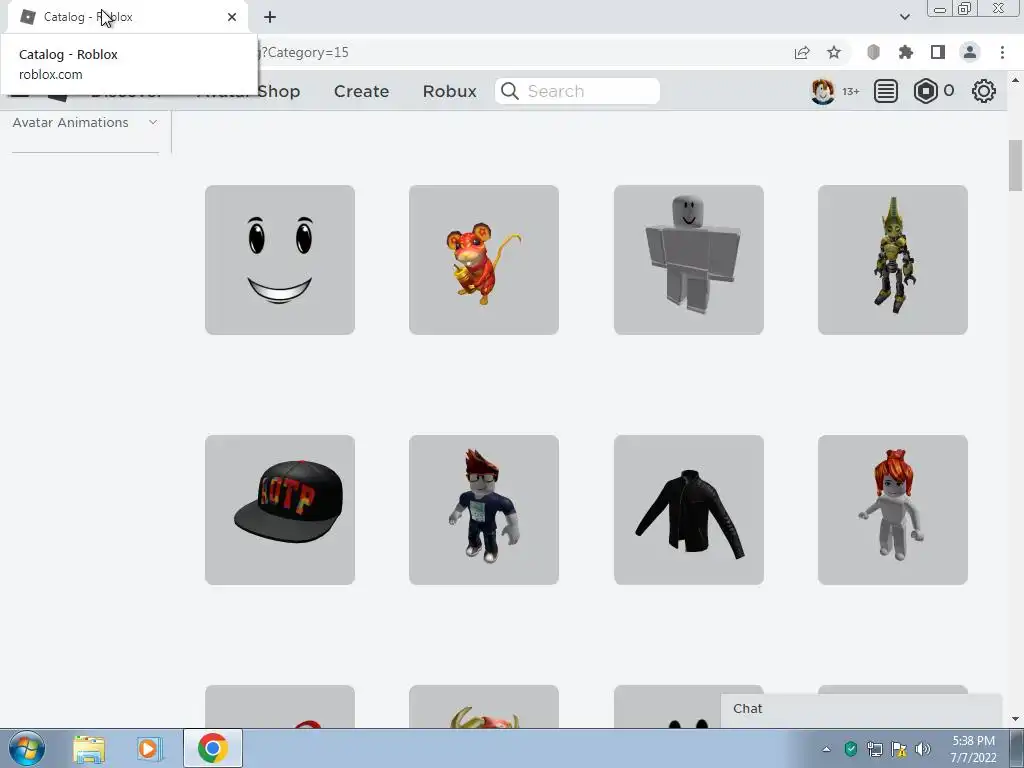The height and width of the screenshot is (768, 1024).
Task: Open the gray blocky avatar item
Action: (x=688, y=260)
